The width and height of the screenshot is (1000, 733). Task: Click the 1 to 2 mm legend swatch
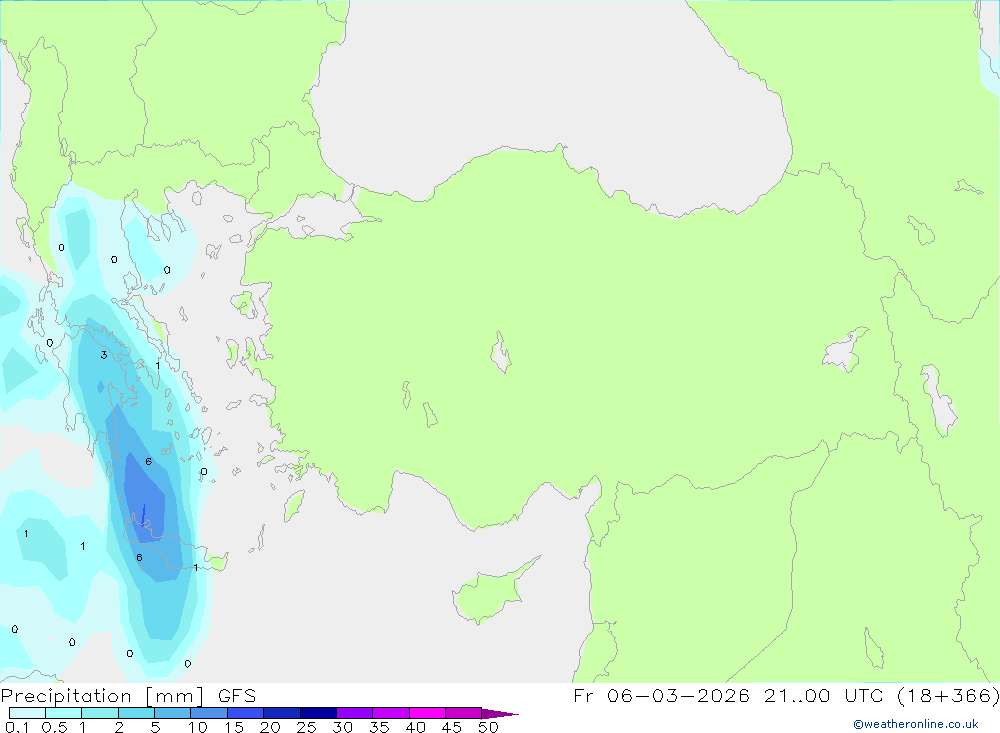tap(100, 713)
